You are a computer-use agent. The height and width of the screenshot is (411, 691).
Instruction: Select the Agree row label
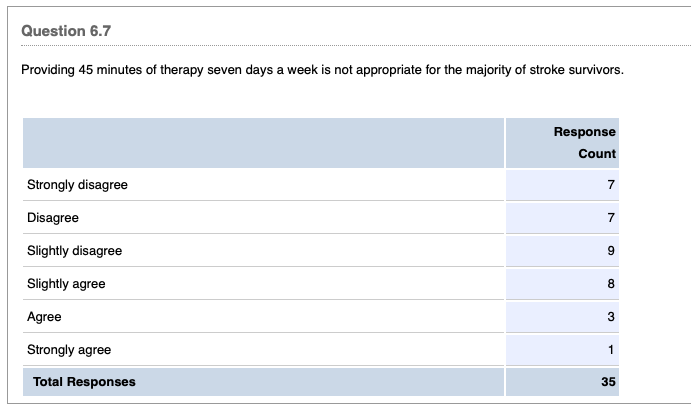(44, 317)
